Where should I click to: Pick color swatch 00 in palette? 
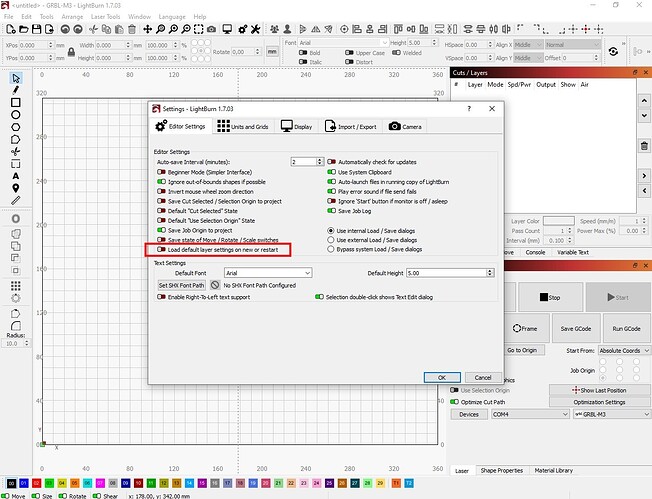[x=11, y=483]
